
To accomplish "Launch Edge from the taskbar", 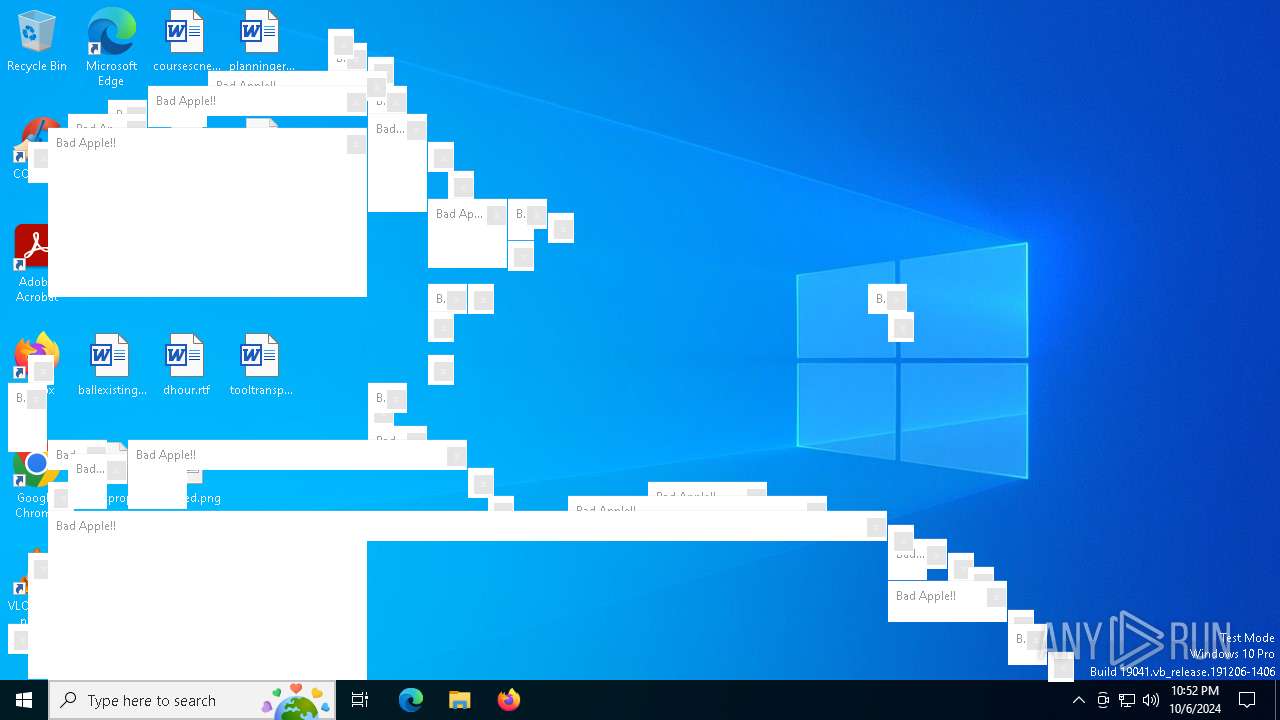I will pos(411,700).
